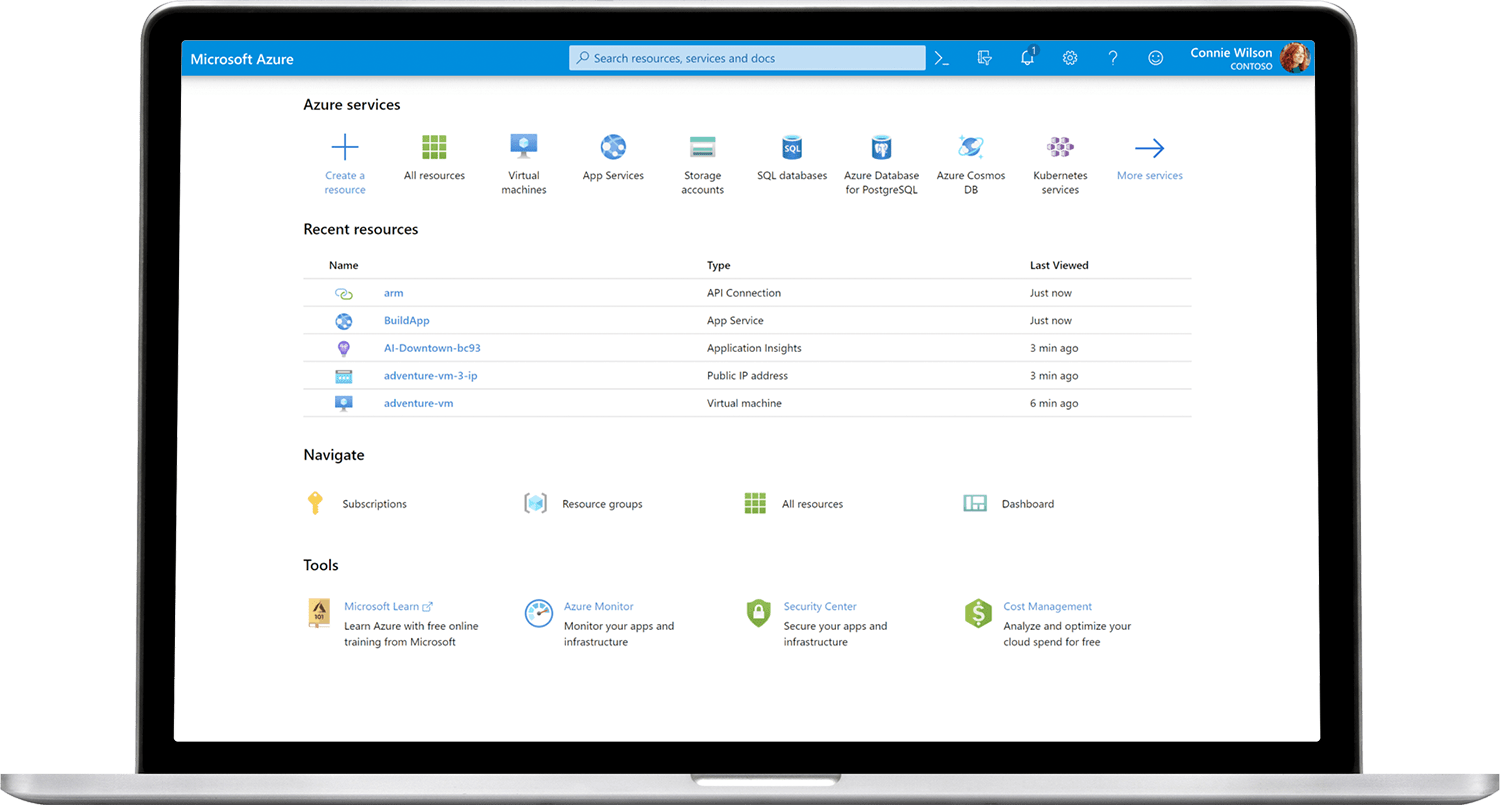Click the Cost Management dollar icon
1500x805 pixels.
pyautogui.click(x=978, y=613)
